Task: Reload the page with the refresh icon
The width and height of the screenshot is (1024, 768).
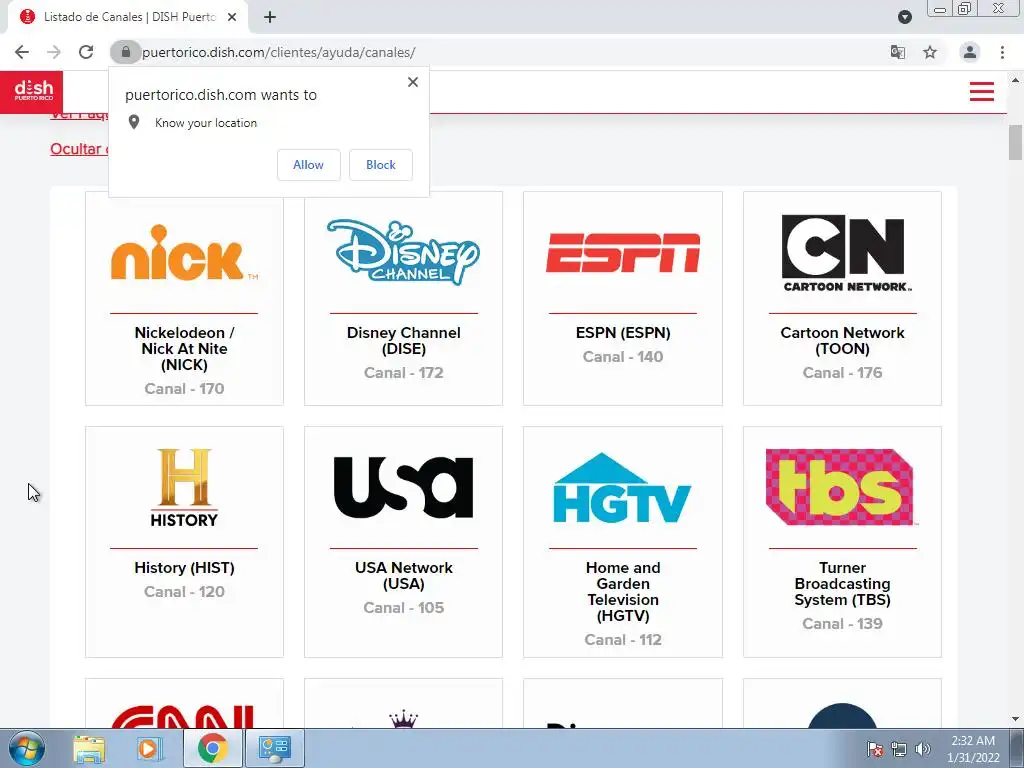Action: 86,52
